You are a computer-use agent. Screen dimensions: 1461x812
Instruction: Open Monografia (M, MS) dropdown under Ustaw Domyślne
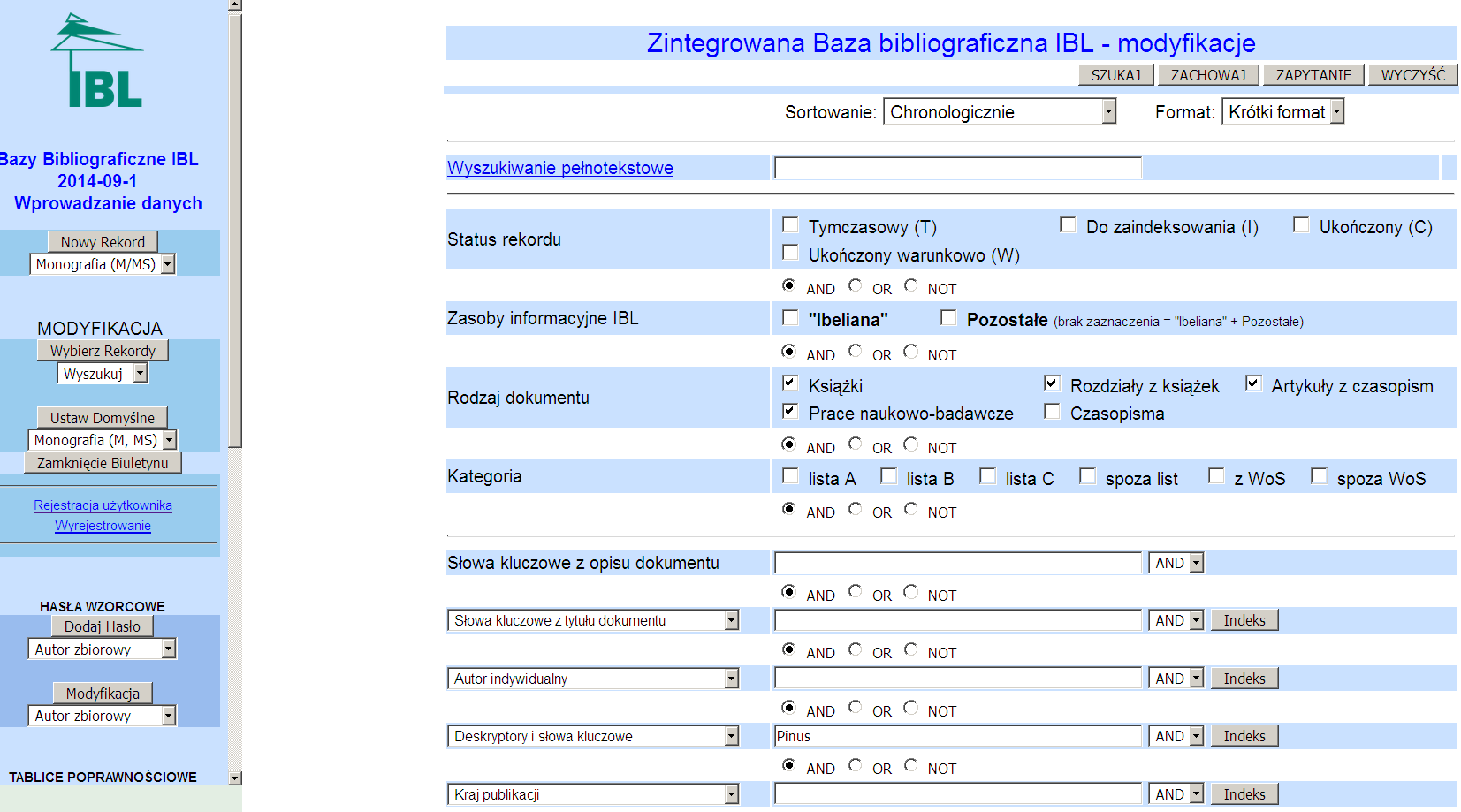103,440
